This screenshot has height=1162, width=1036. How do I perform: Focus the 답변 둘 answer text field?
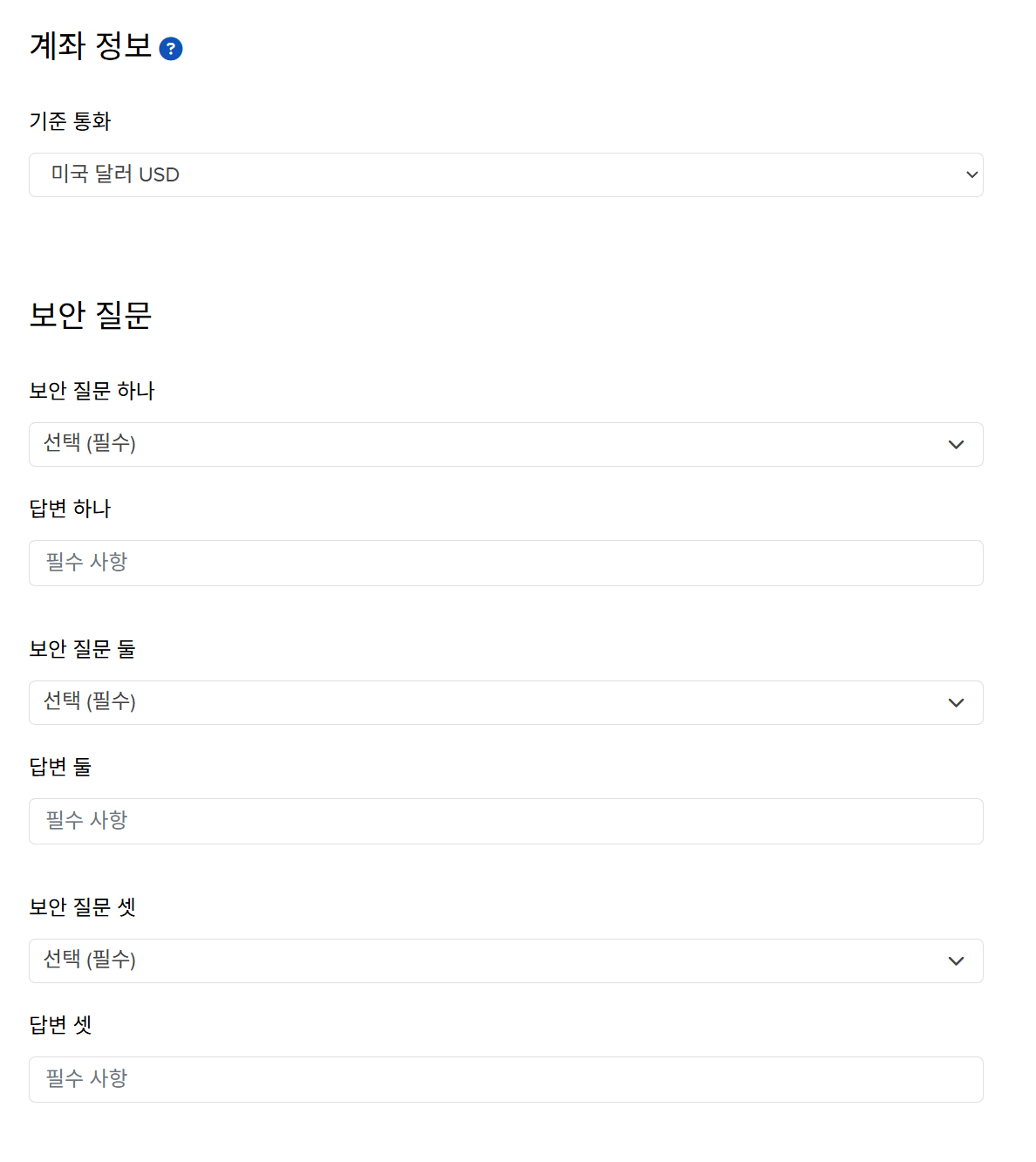click(x=506, y=822)
